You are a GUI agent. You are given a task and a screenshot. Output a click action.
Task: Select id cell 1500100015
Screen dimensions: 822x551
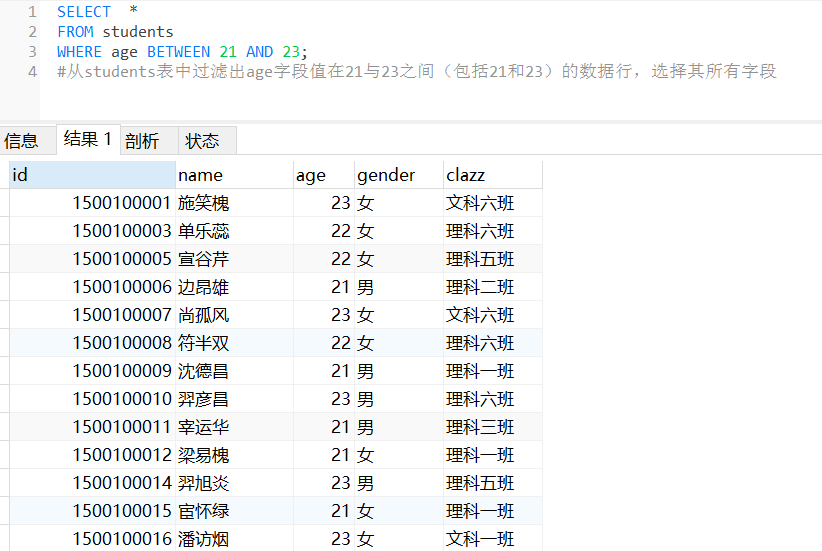point(92,511)
